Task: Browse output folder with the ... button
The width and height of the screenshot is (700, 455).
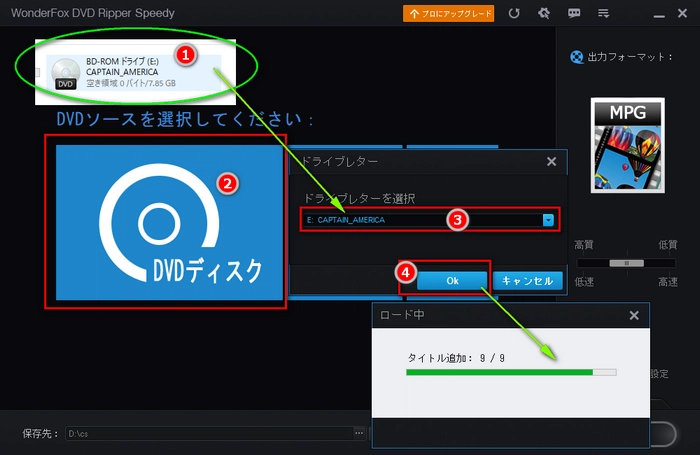Action: coord(359,433)
